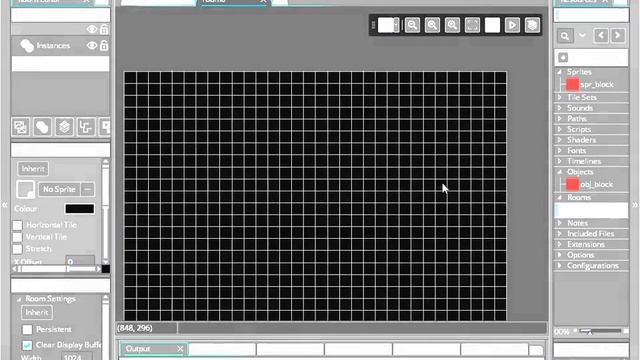
Task: Enable the Horizontal Tile checkbox
Action: coord(18,225)
